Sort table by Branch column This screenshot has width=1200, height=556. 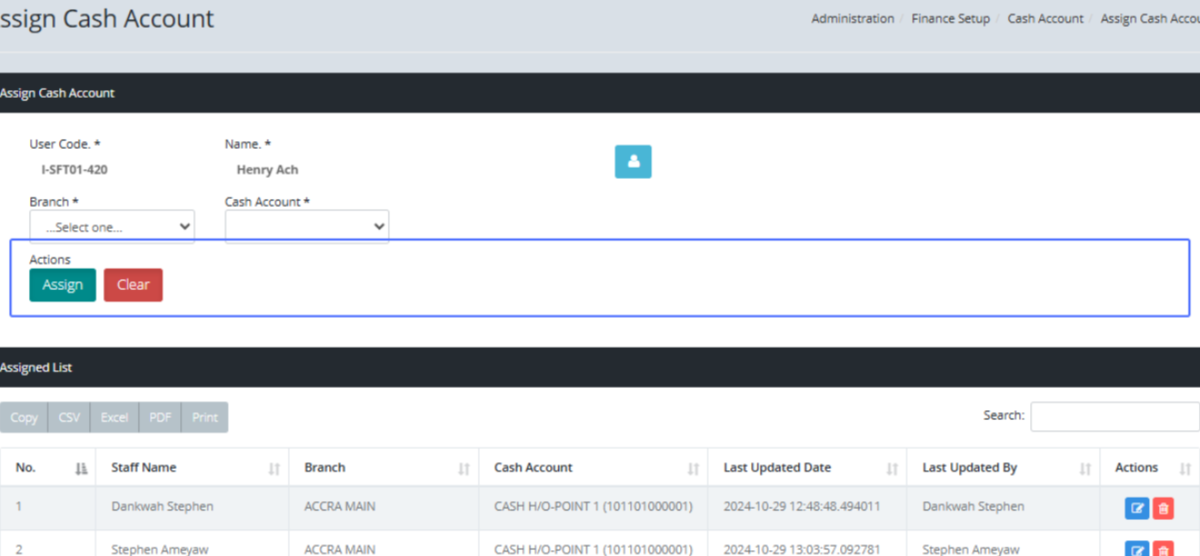(x=463, y=468)
